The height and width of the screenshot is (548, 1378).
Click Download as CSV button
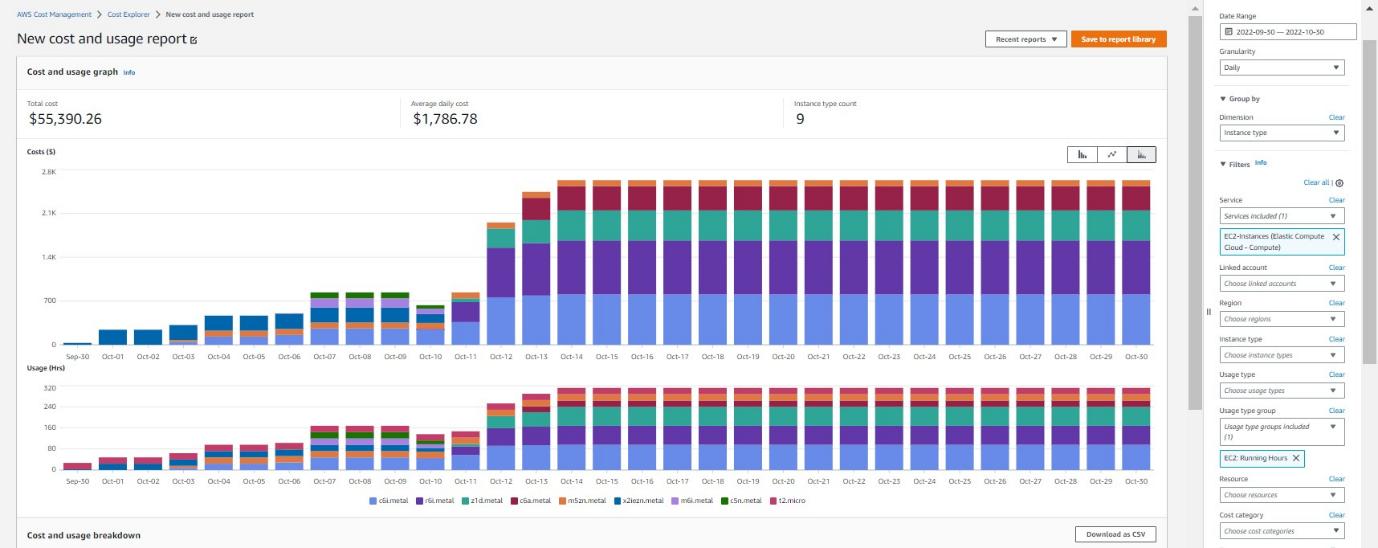point(1115,535)
